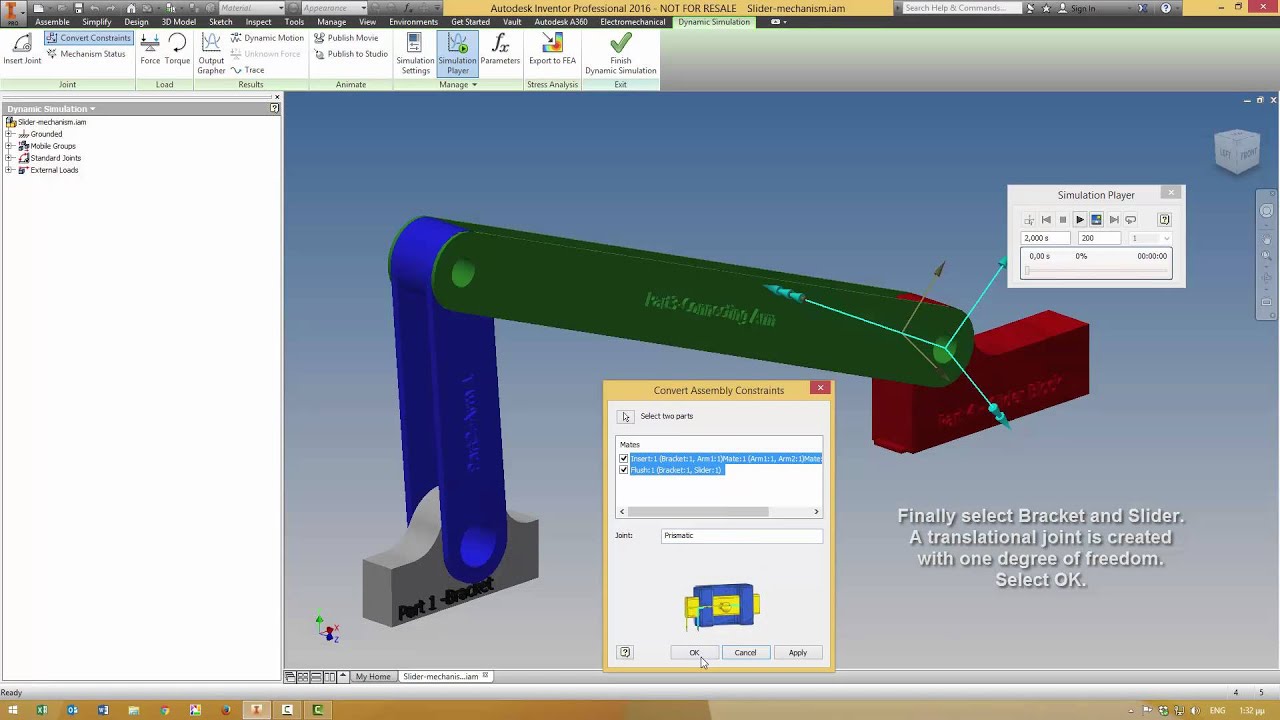Viewport: 1280px width, 720px height.
Task: Click the prismatic joint preview image
Action: pyautogui.click(x=722, y=606)
